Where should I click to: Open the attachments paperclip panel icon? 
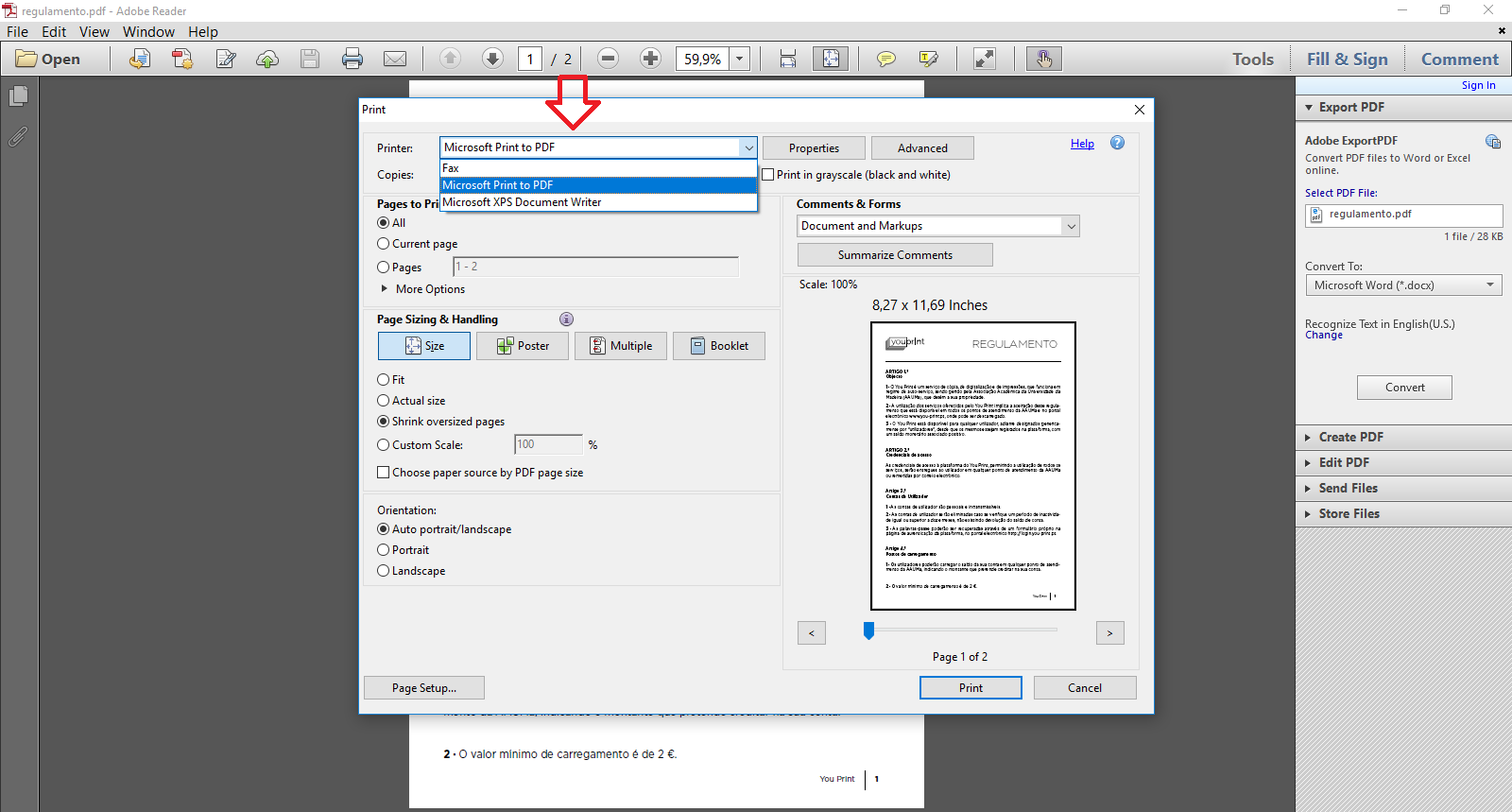[18, 137]
